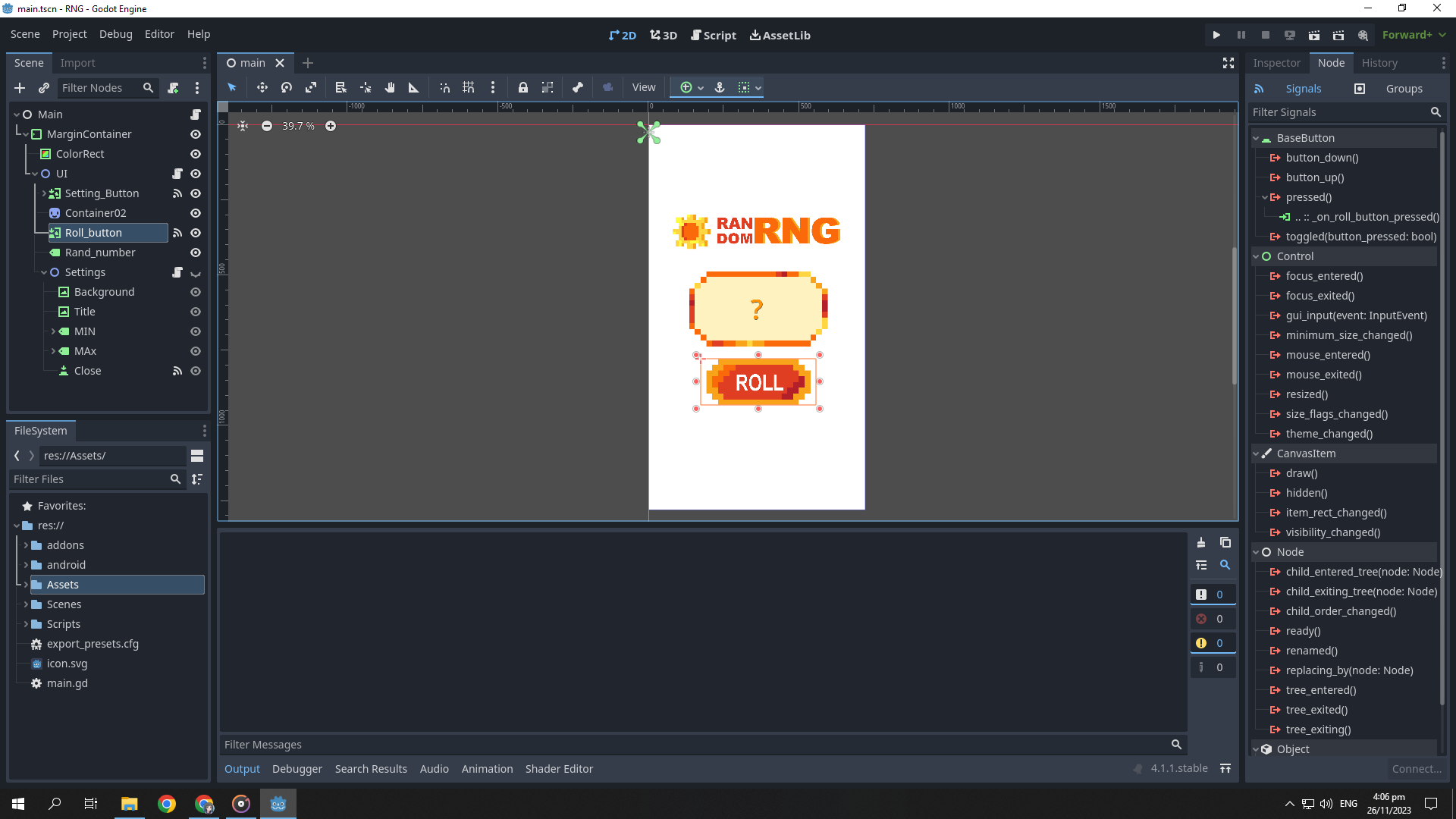The height and width of the screenshot is (819, 1456).
Task: Open the Skeleton options icon
Action: point(578,87)
